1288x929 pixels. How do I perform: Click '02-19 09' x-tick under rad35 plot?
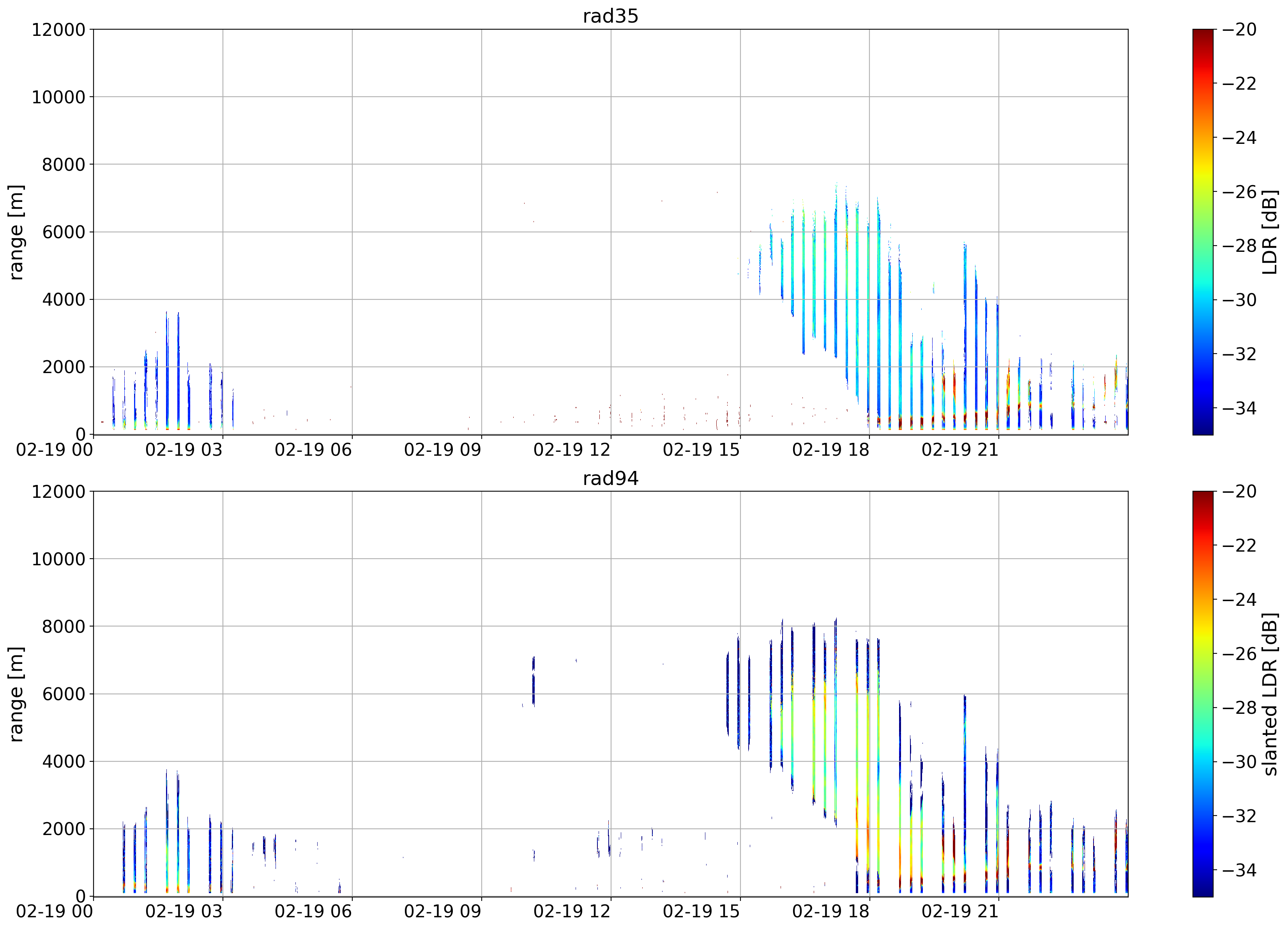(x=443, y=450)
